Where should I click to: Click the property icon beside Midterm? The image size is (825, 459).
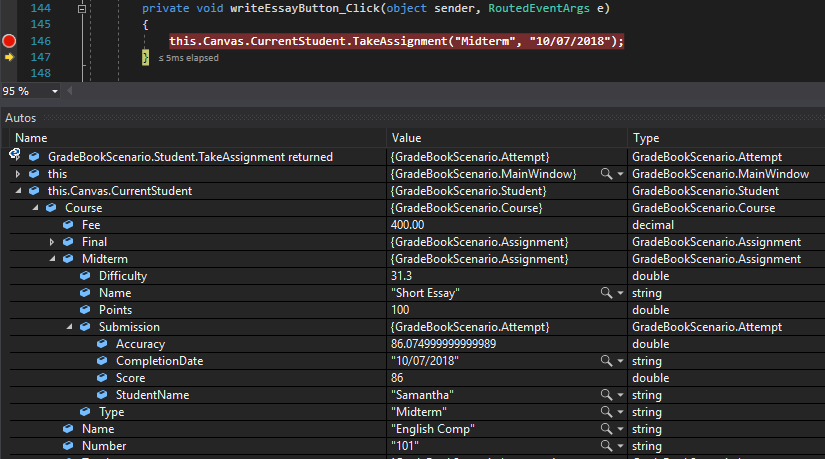(68, 259)
